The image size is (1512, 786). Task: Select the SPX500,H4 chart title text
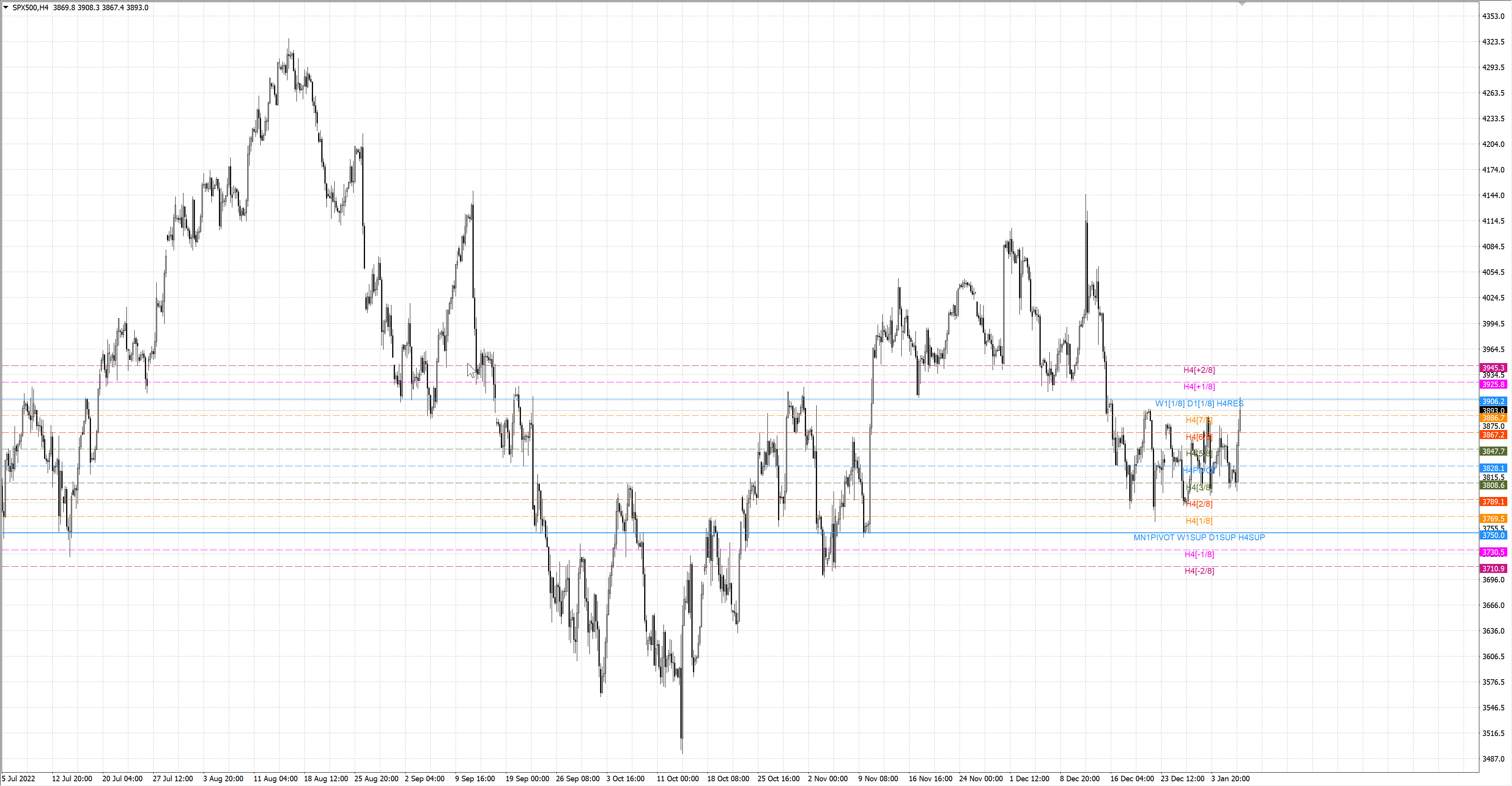(30, 7)
